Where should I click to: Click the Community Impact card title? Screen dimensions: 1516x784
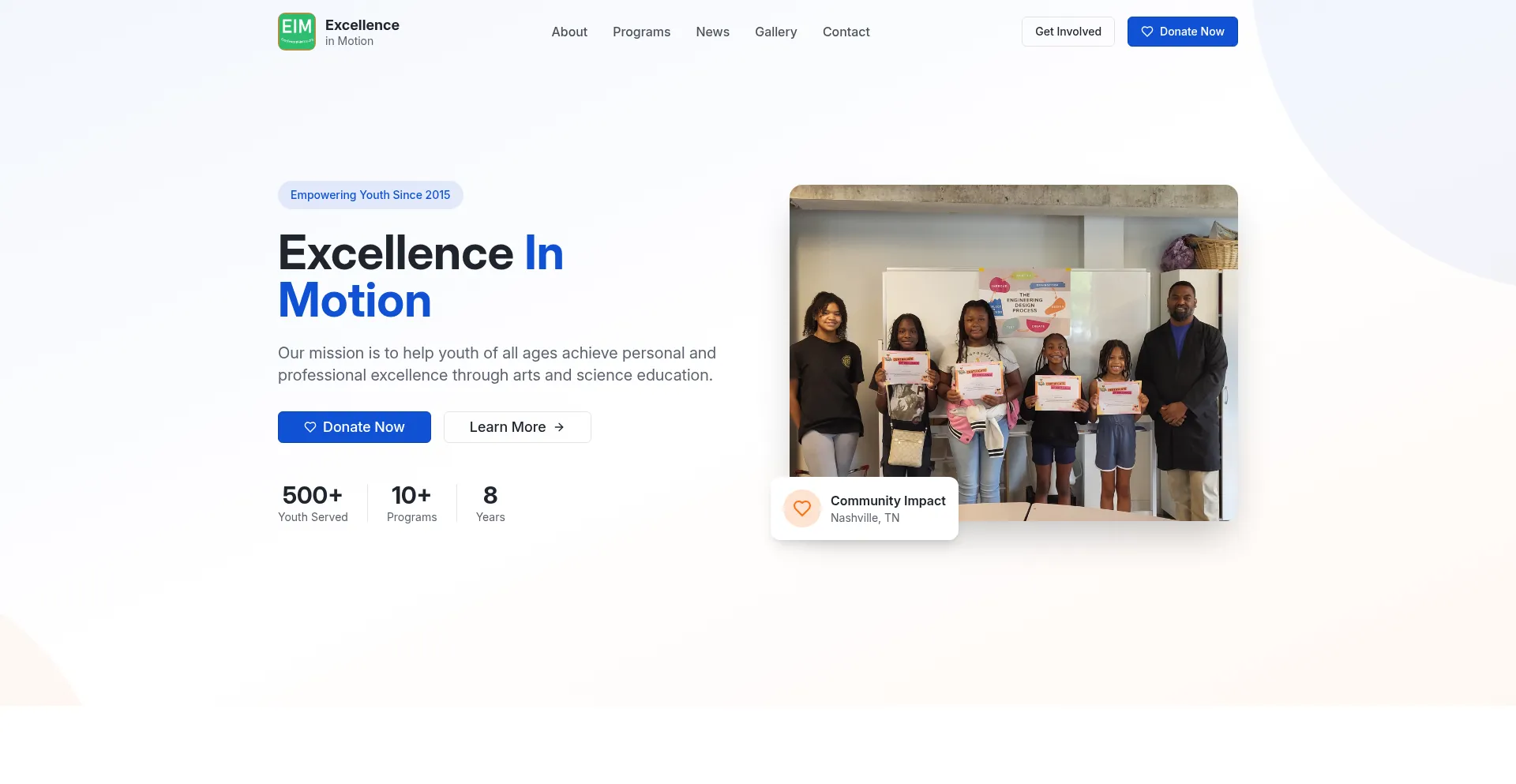point(887,501)
